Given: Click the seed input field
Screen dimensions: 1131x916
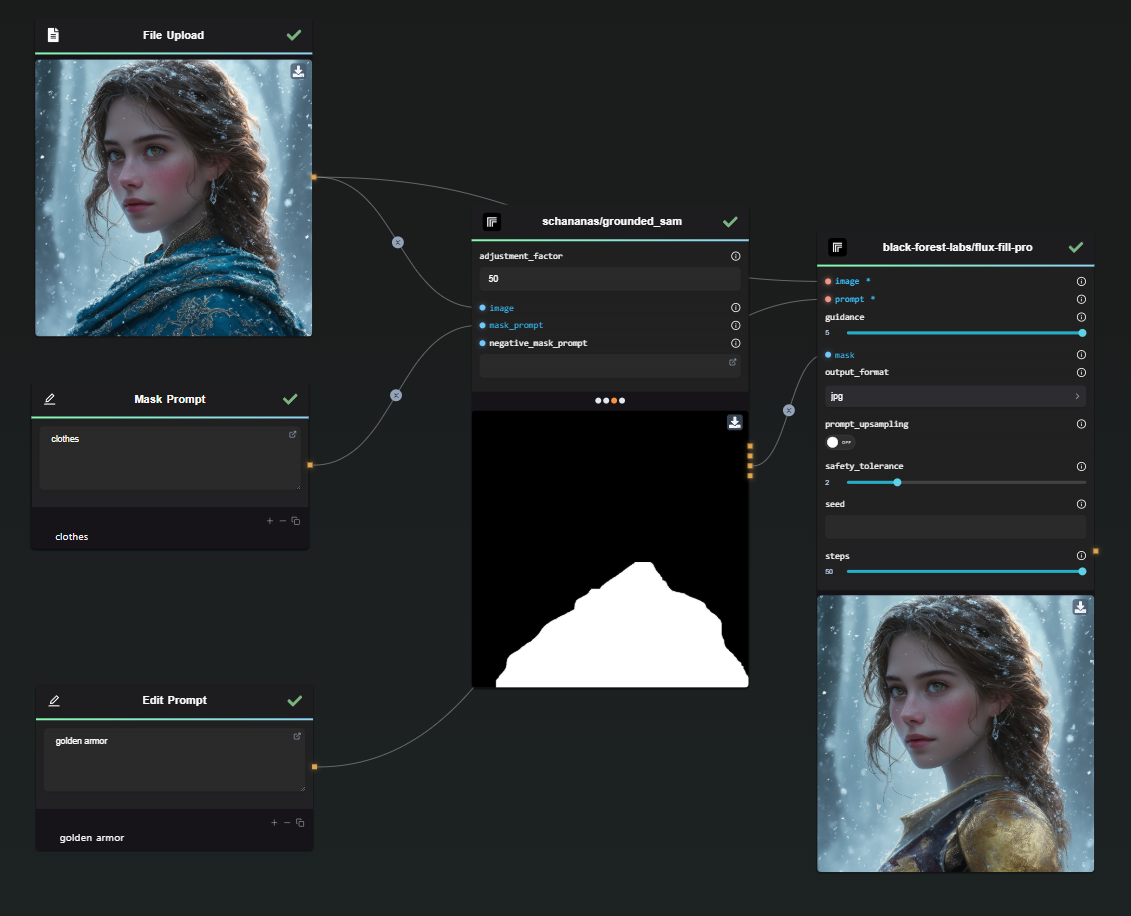Looking at the screenshot, I should point(955,526).
